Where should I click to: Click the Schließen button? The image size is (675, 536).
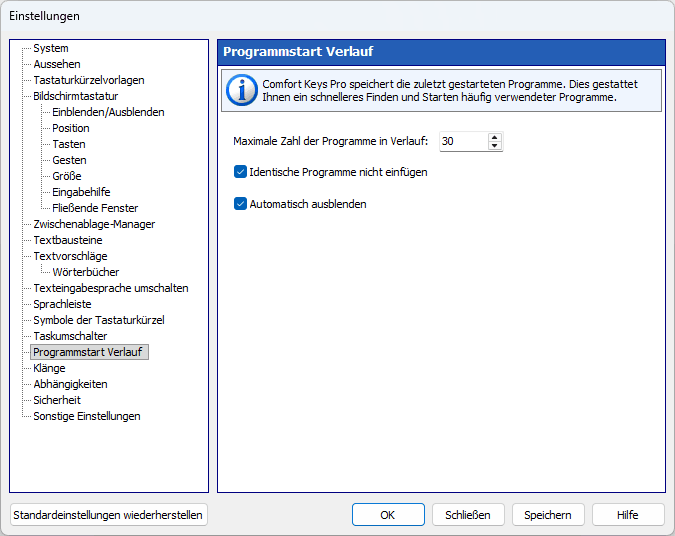468,514
